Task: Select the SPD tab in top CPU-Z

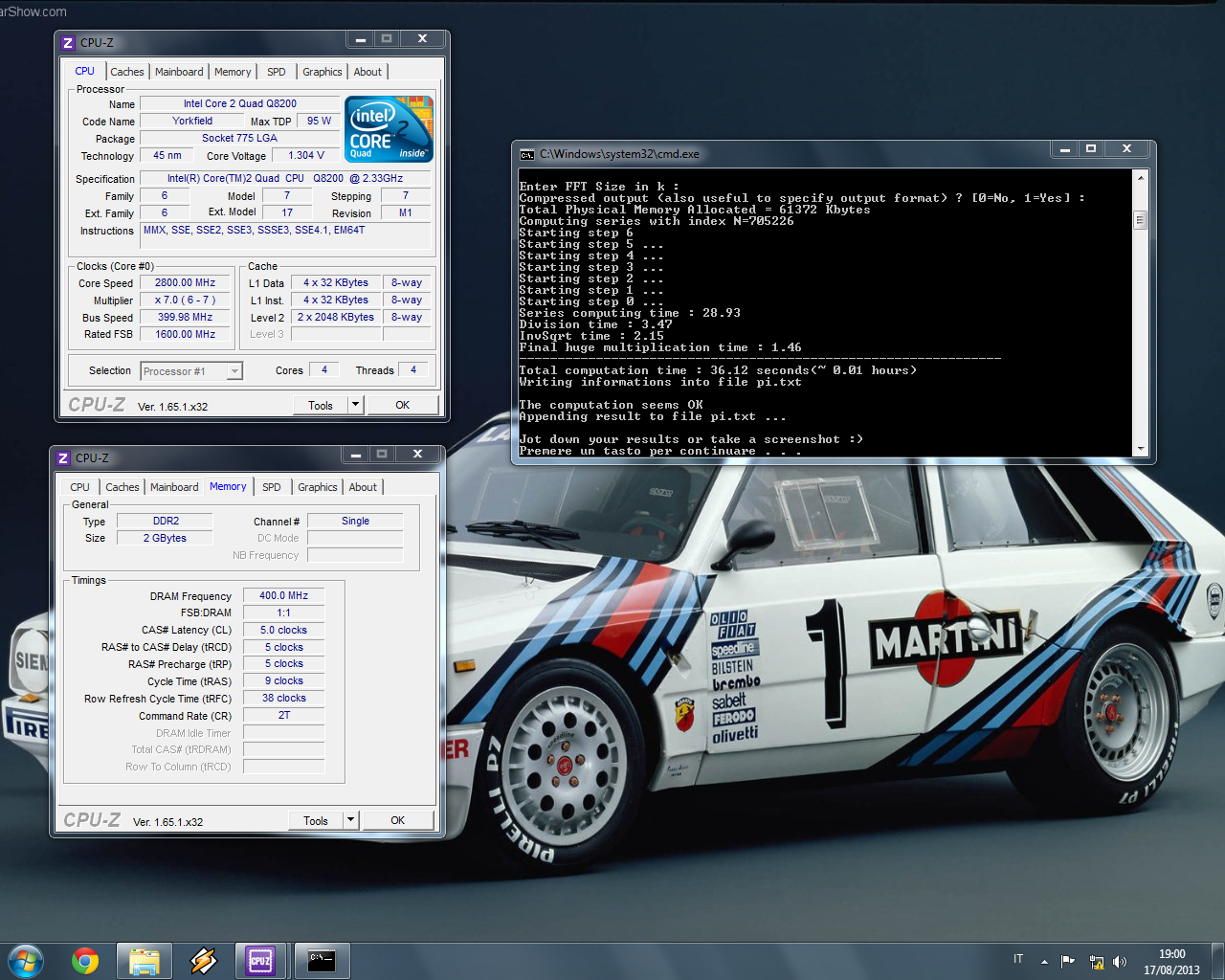Action: 277,72
